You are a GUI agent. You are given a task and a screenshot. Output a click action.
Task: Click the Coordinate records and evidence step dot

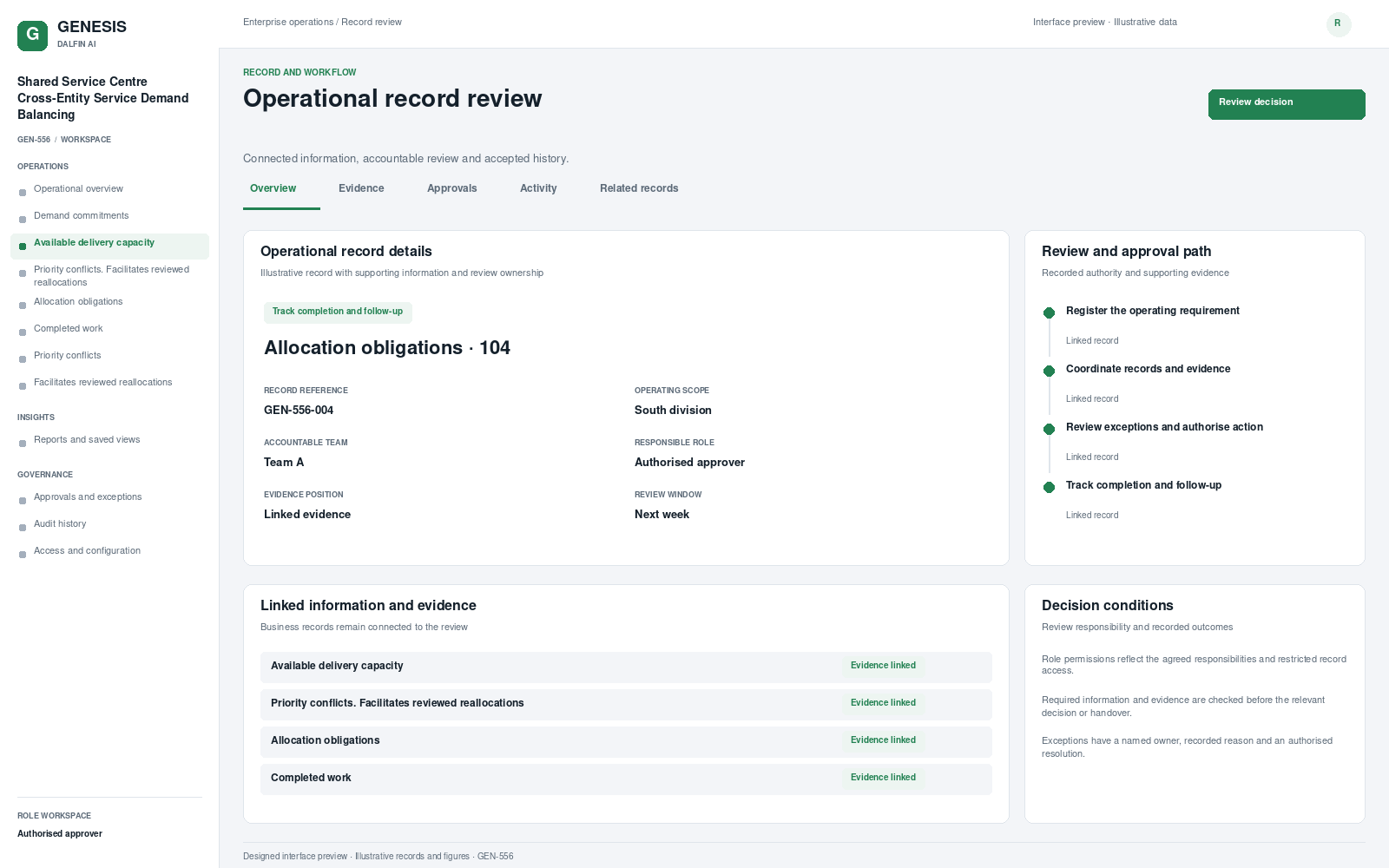point(1049,371)
